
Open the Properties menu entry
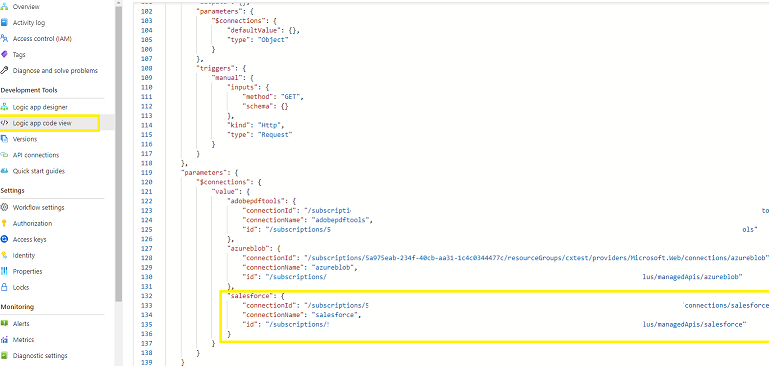click(27, 271)
